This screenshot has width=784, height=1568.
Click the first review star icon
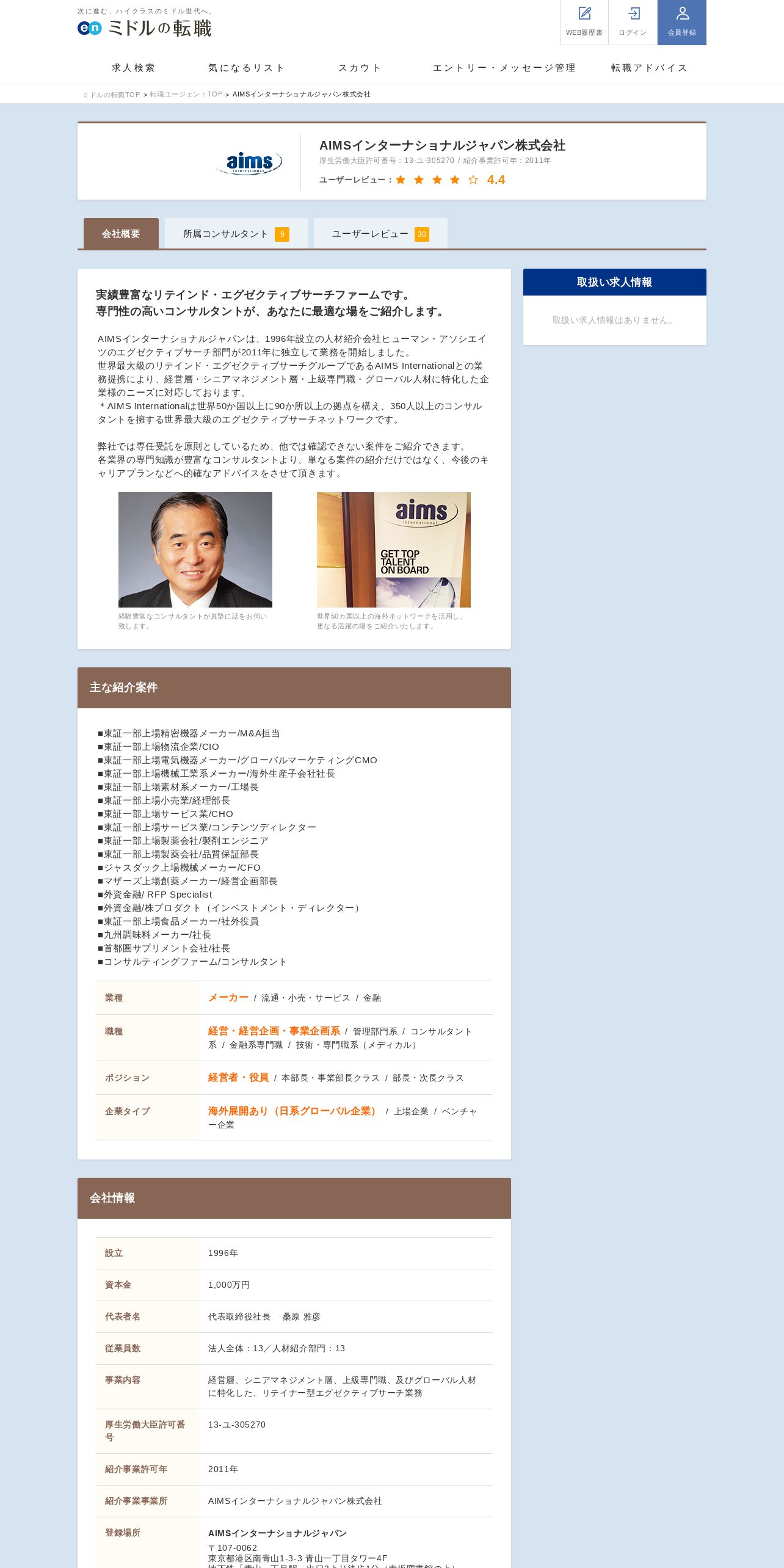(x=401, y=180)
